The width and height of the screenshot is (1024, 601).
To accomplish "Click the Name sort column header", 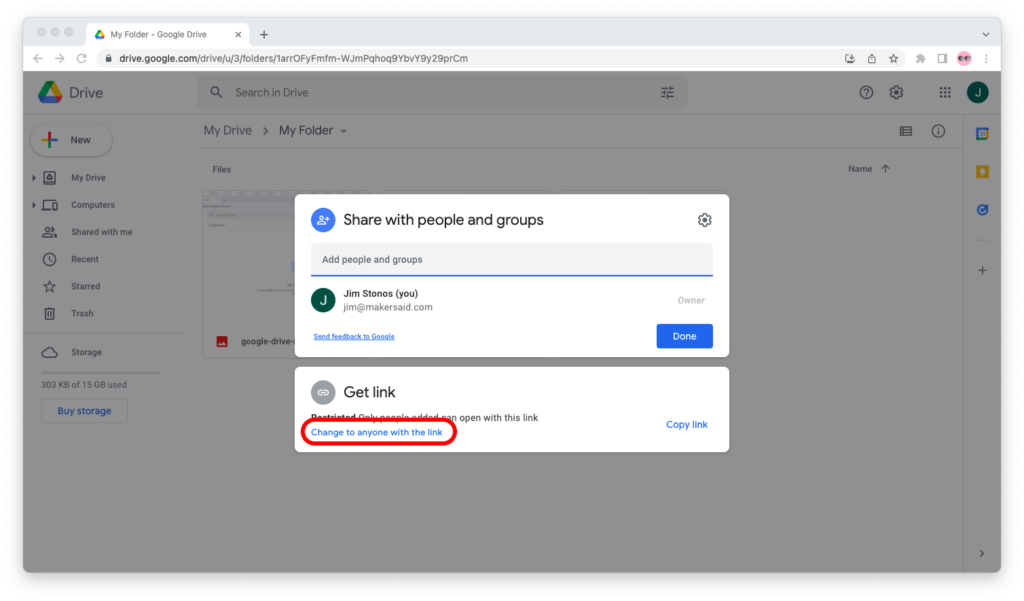I will click(860, 169).
